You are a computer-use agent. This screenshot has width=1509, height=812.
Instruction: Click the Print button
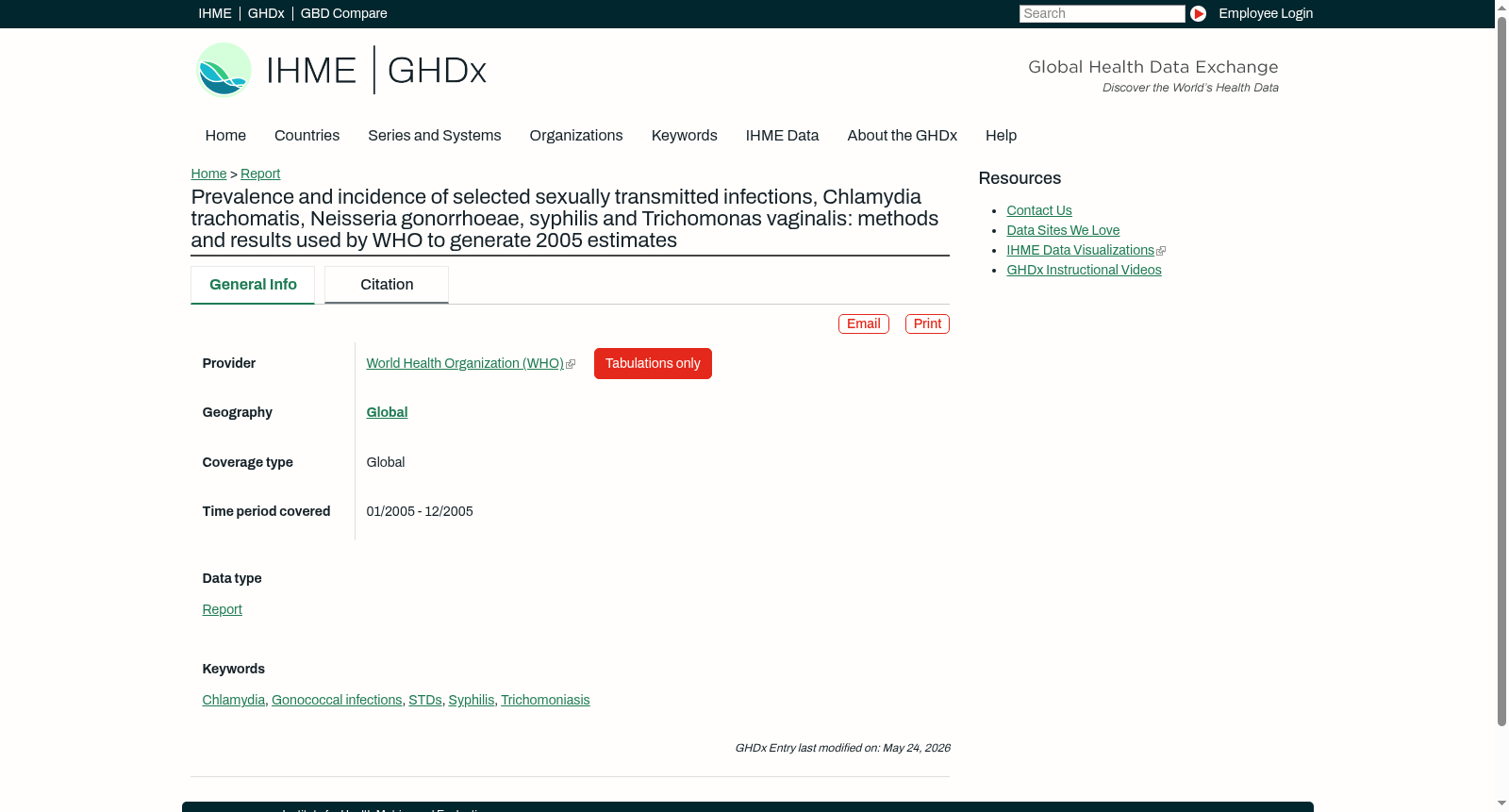pos(927,323)
